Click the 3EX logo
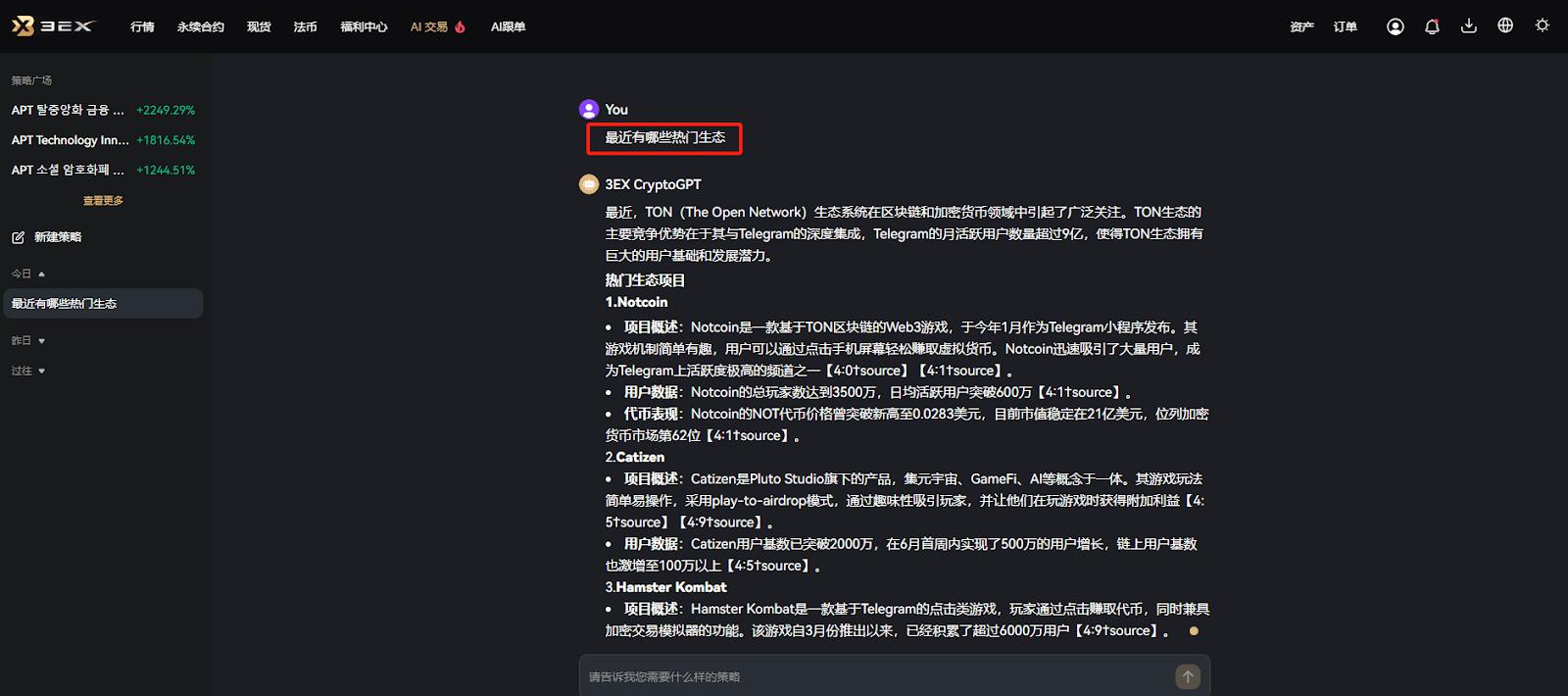The width and height of the screenshot is (1568, 696). [52, 26]
